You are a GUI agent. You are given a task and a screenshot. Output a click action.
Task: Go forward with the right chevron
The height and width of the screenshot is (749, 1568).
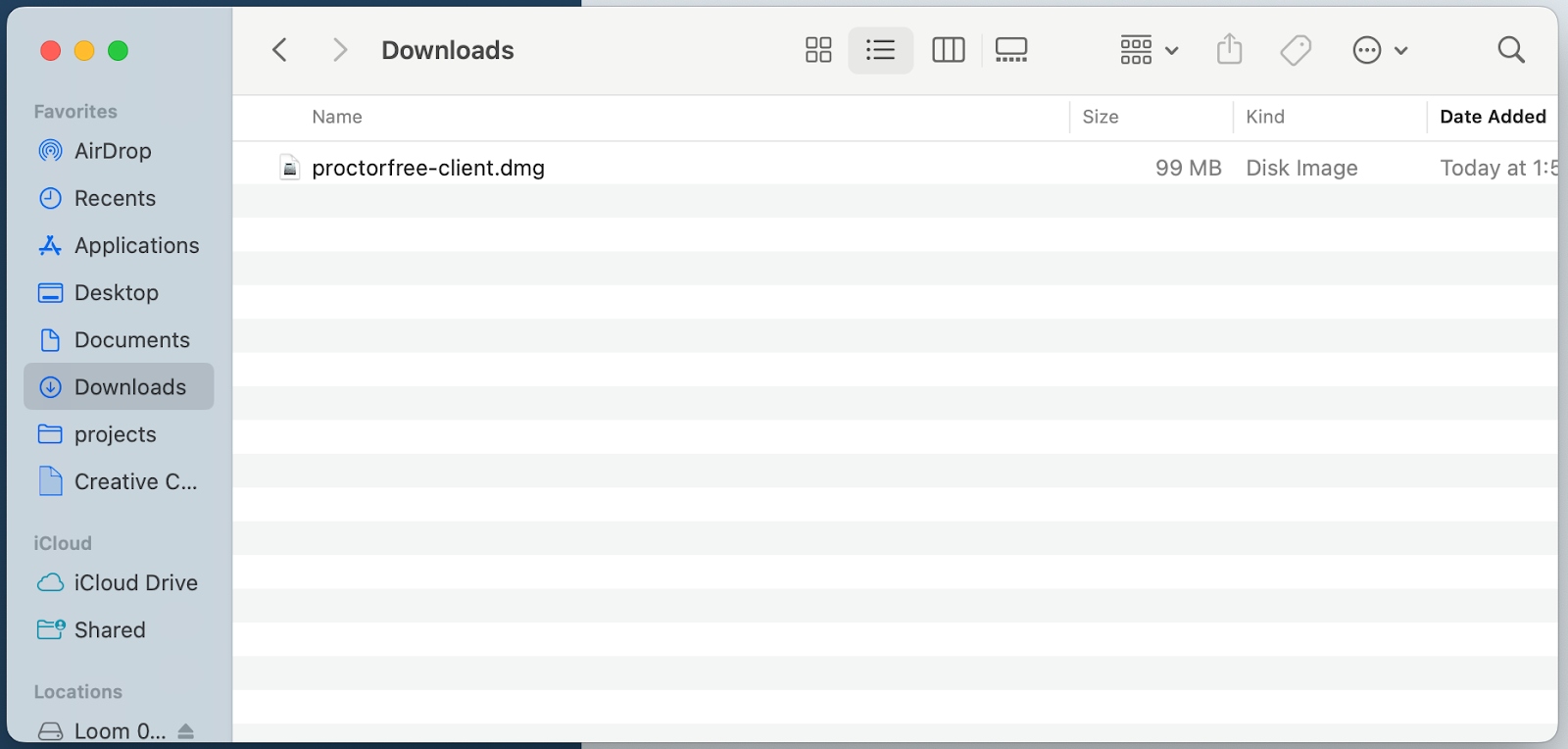pyautogui.click(x=339, y=50)
